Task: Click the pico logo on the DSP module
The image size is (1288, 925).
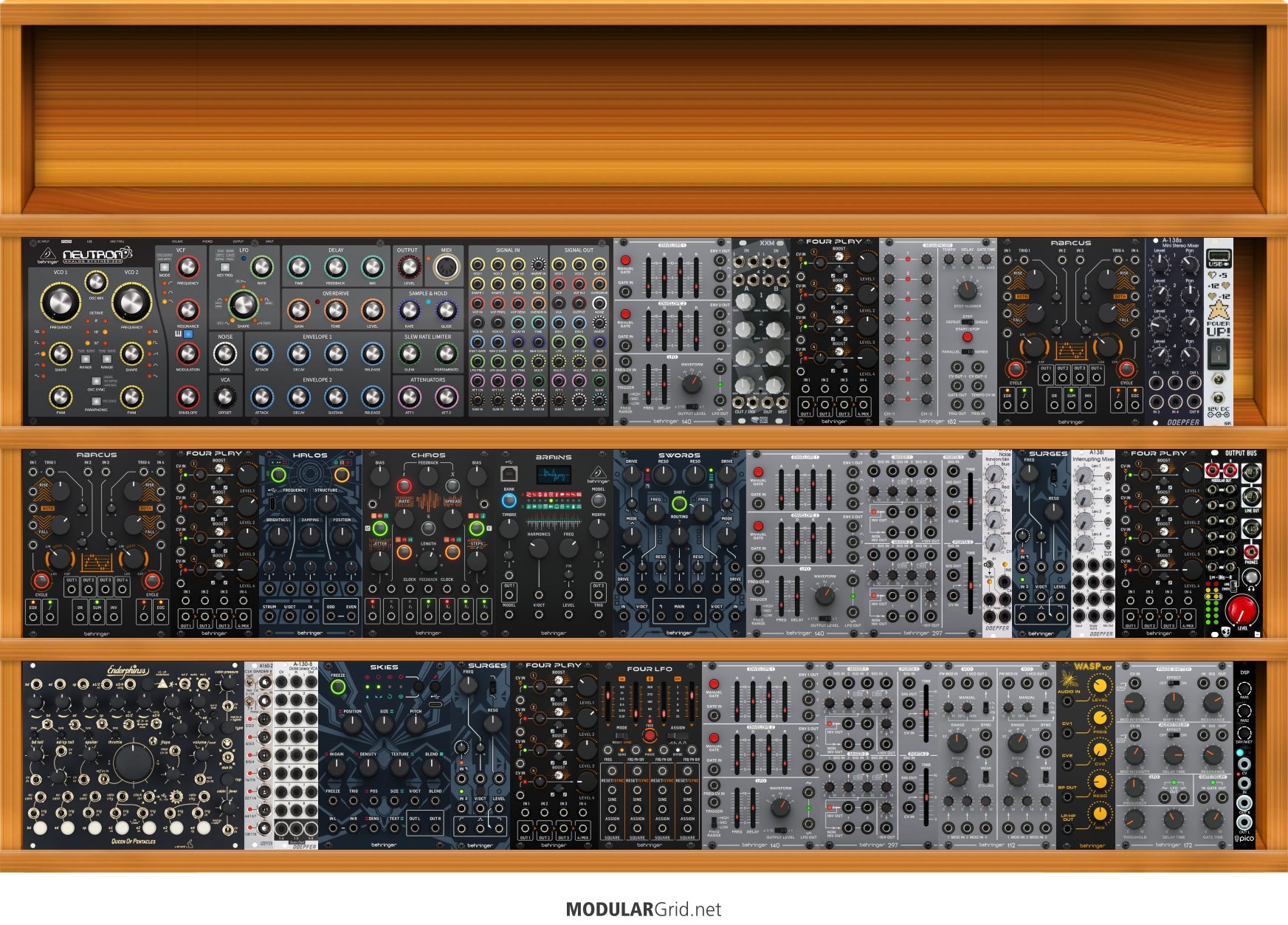Action: point(1244,839)
